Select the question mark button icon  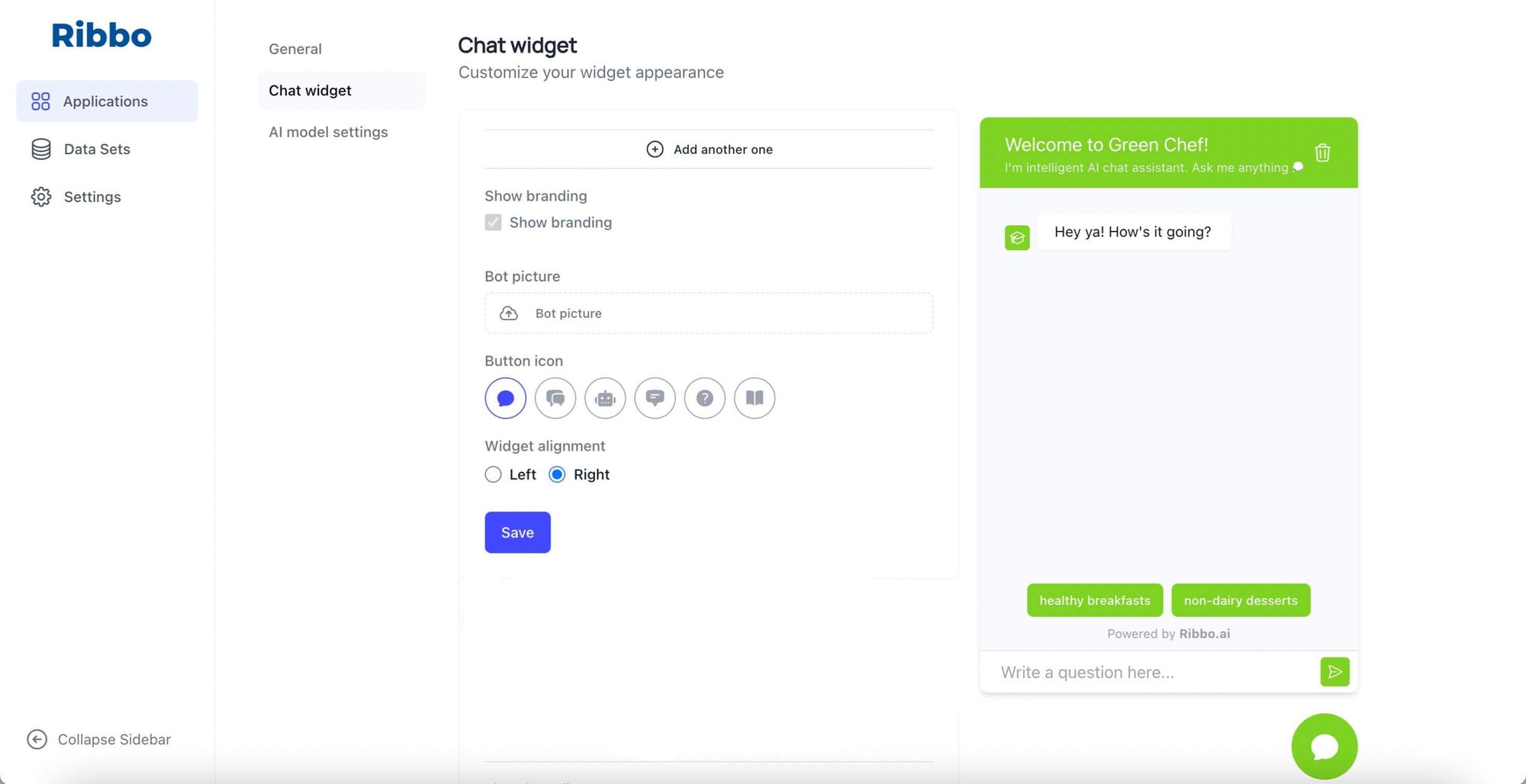[x=704, y=397]
